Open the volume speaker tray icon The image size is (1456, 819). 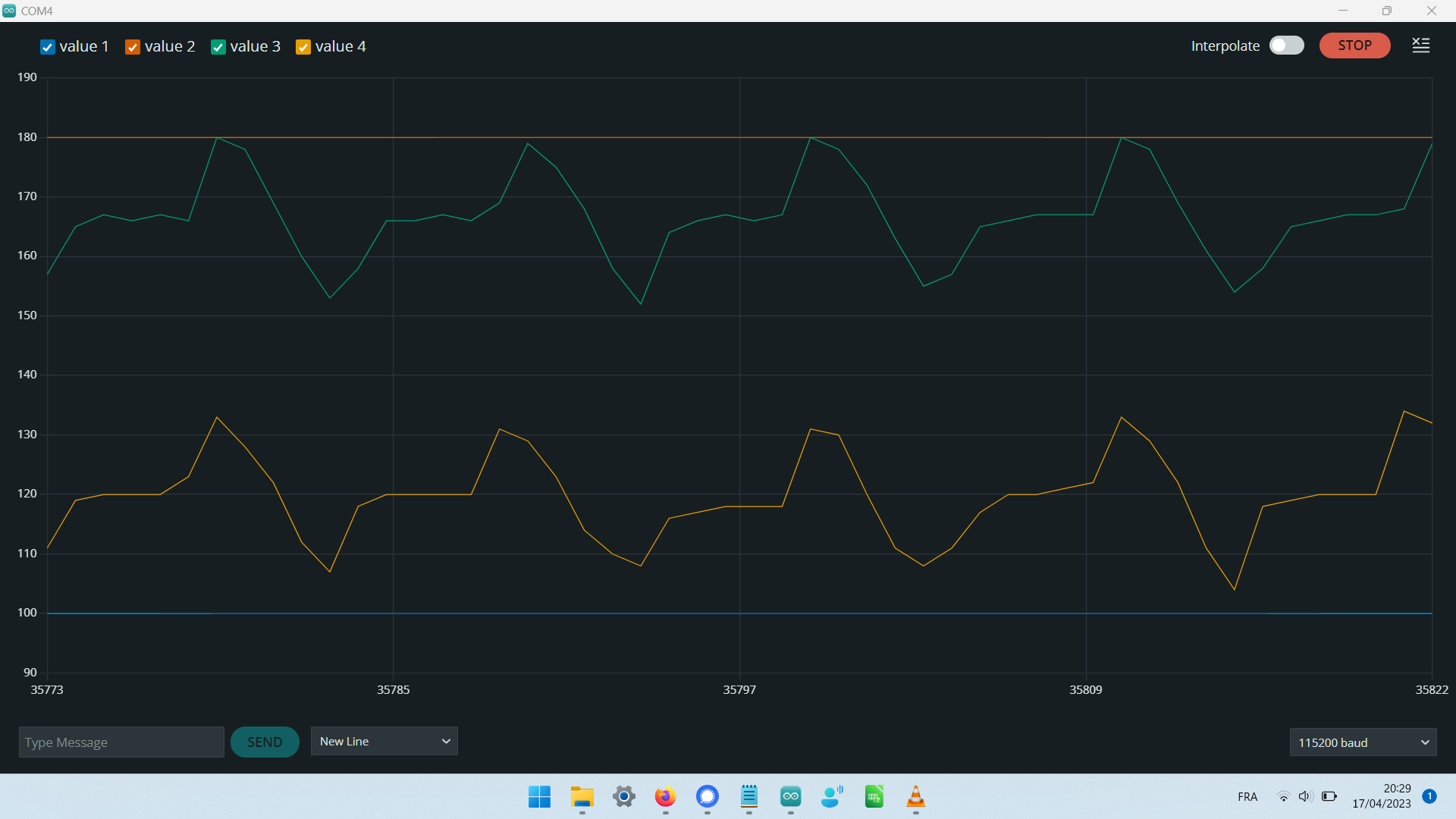coord(1304,796)
